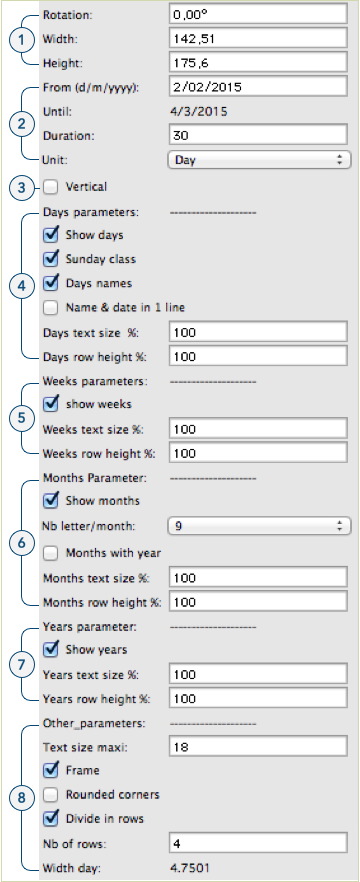The height and width of the screenshot is (882, 360).
Task: Select the From date input field
Action: pyautogui.click(x=258, y=87)
